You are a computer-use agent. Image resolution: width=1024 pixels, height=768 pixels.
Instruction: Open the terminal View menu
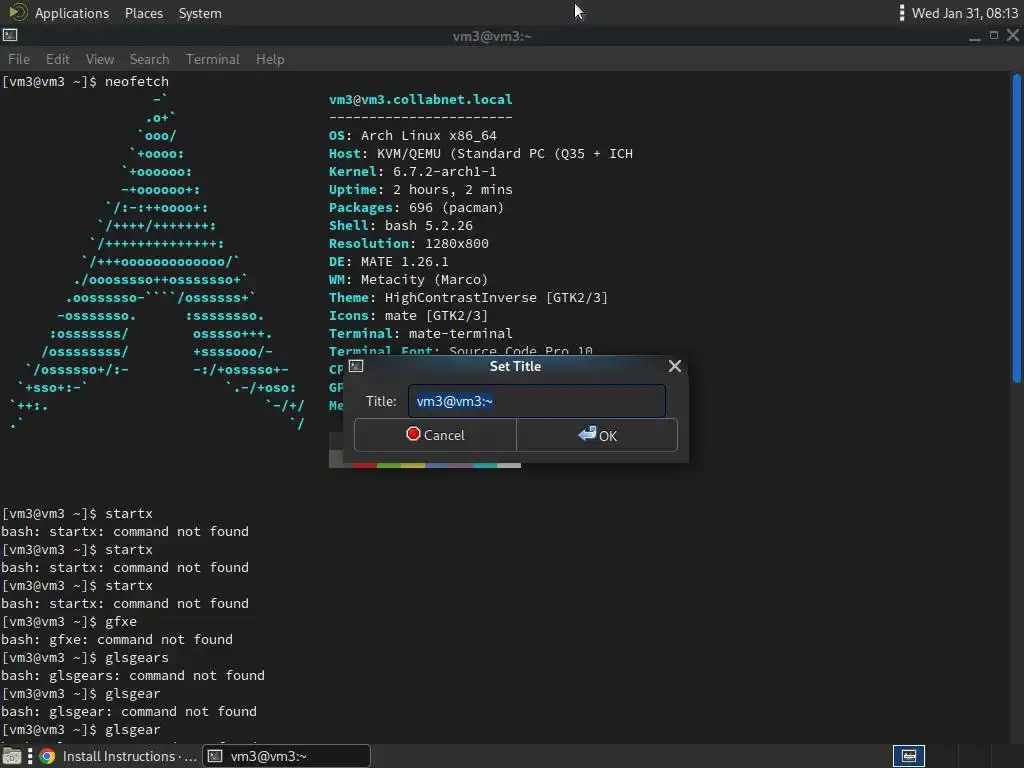pyautogui.click(x=100, y=59)
